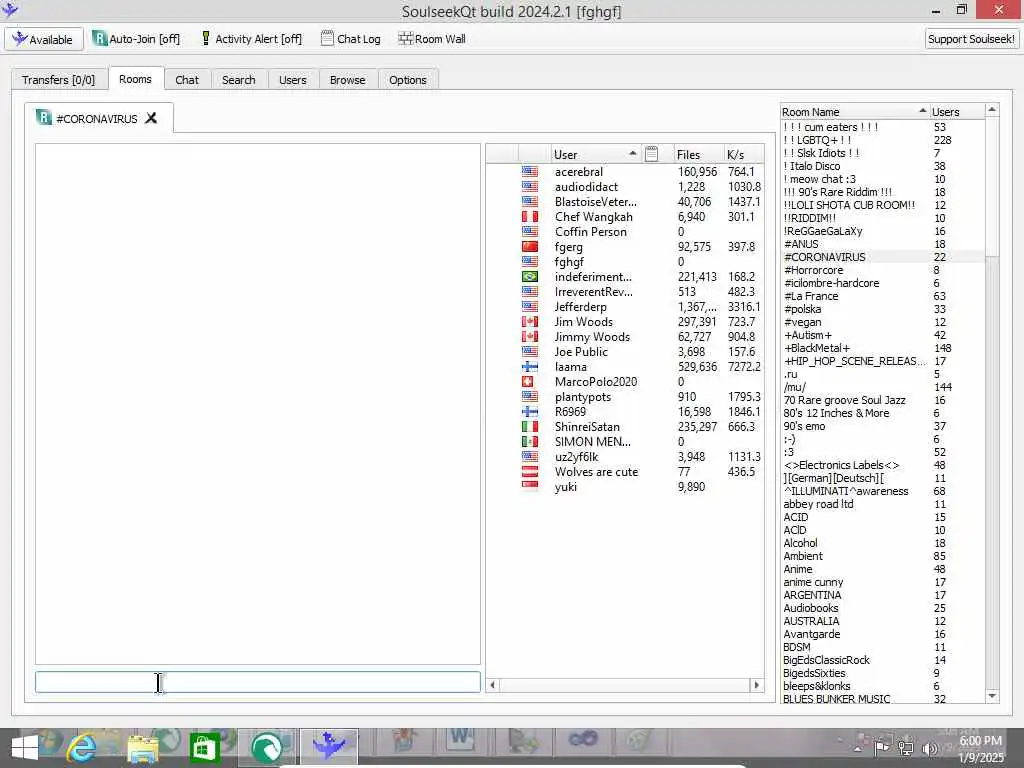Click the Swiss flag beside MarcoPolo2020
This screenshot has width=1024, height=768.
(x=528, y=382)
